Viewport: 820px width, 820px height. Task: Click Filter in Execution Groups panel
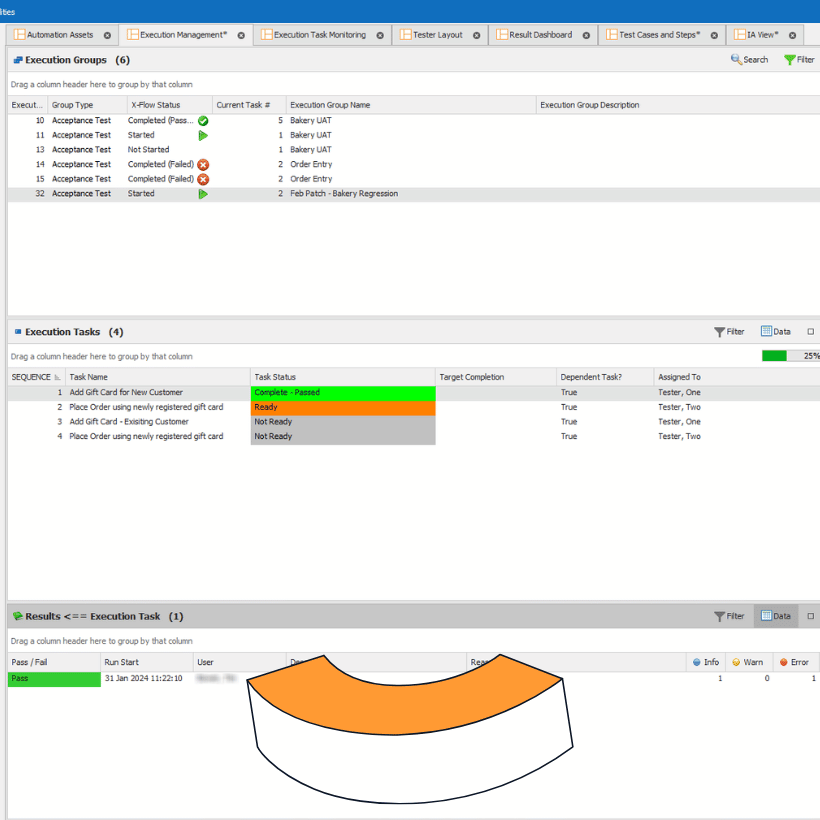point(799,60)
